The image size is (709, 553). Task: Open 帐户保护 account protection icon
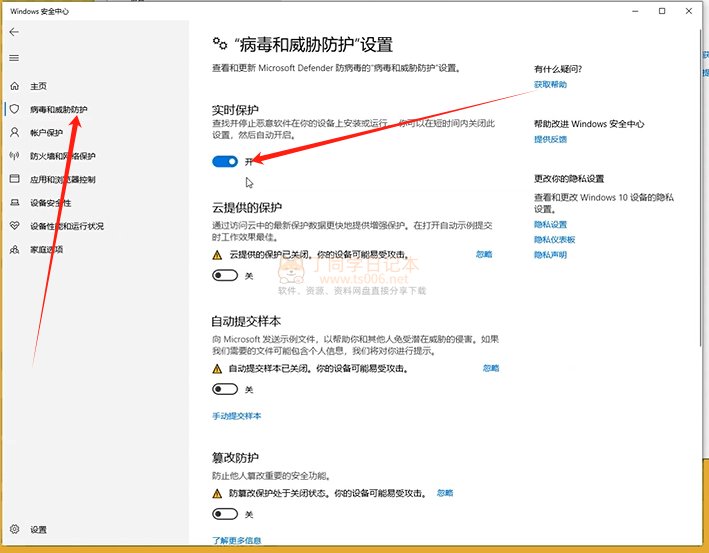(14, 132)
